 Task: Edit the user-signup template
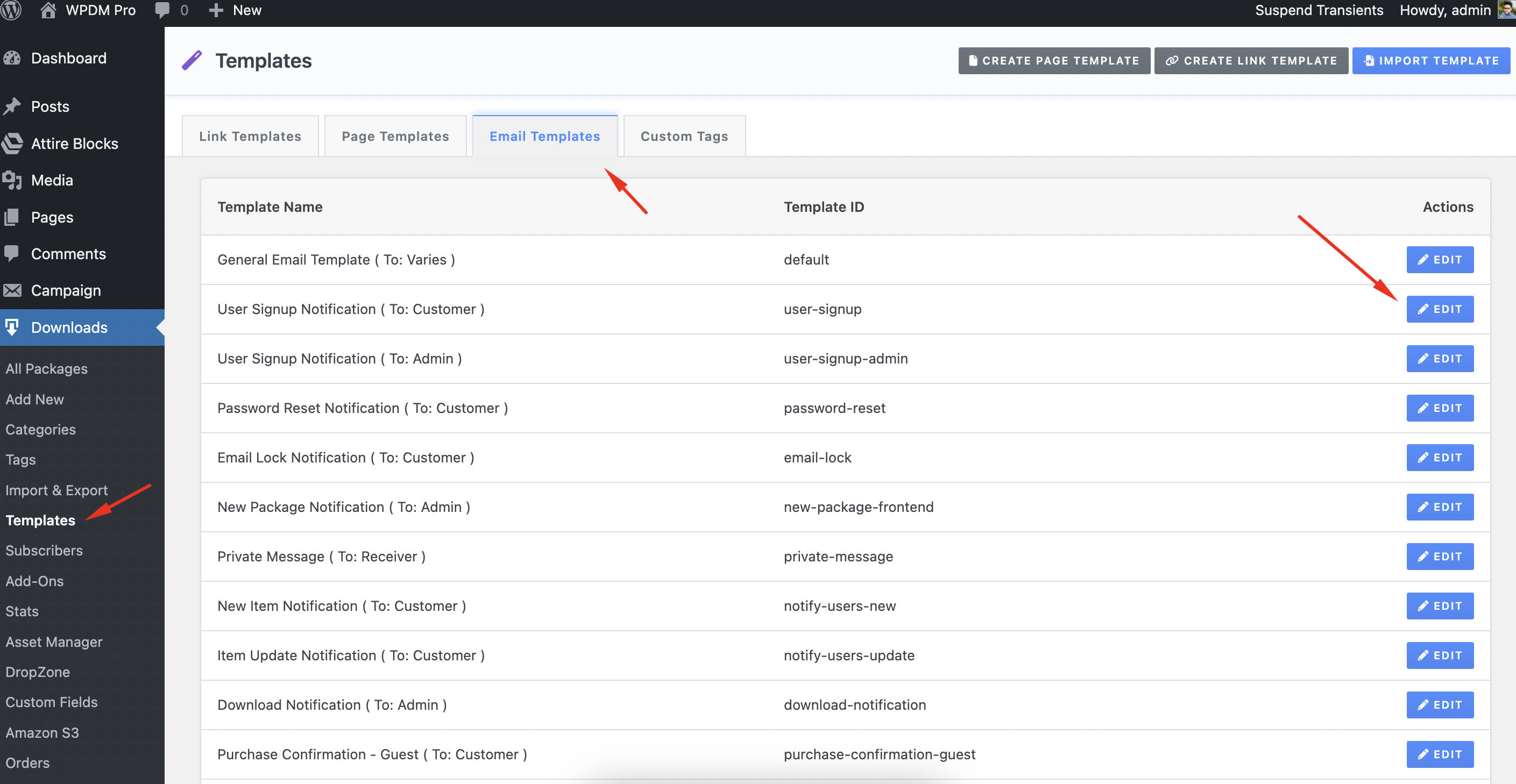(1440, 309)
